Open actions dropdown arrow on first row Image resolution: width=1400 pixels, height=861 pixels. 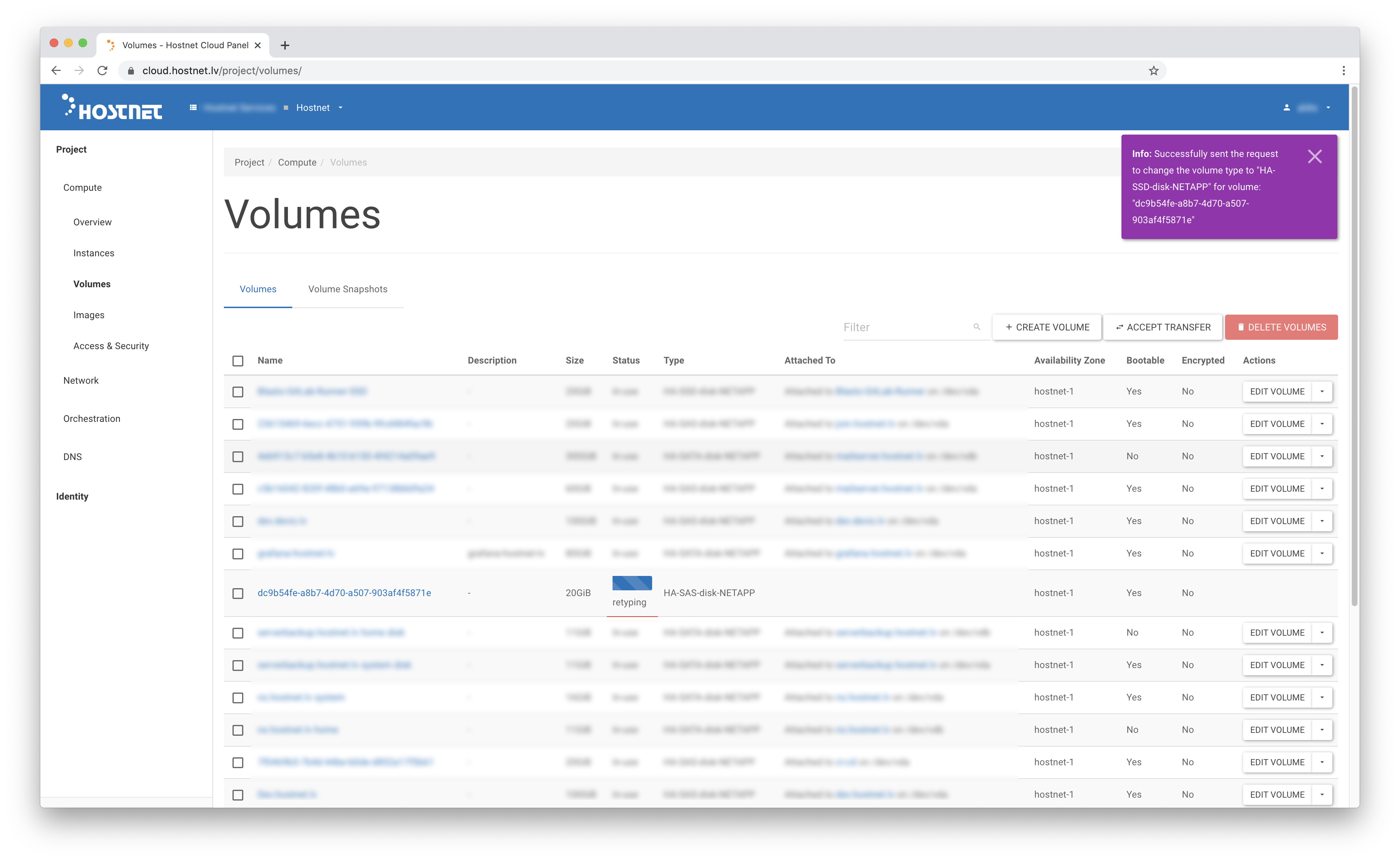tap(1322, 392)
